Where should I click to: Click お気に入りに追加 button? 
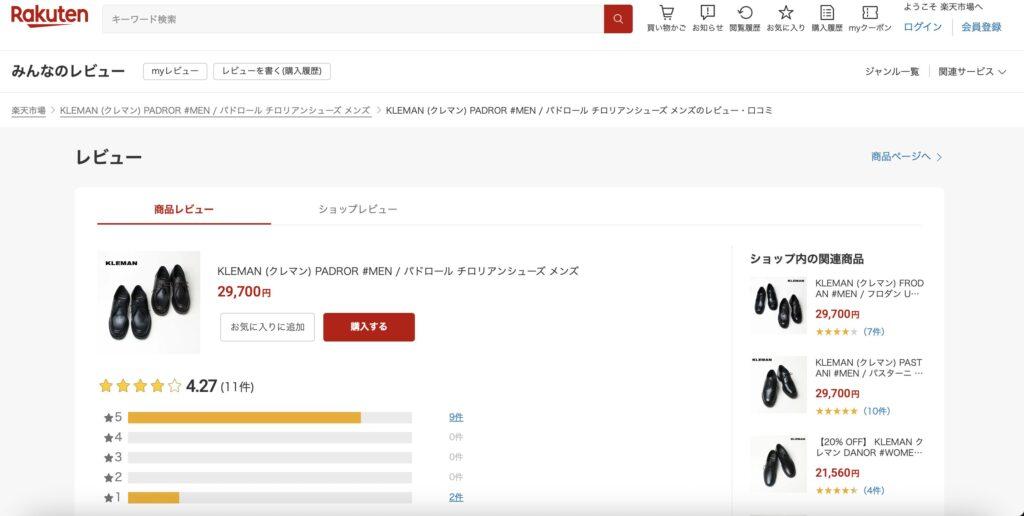(x=268, y=327)
